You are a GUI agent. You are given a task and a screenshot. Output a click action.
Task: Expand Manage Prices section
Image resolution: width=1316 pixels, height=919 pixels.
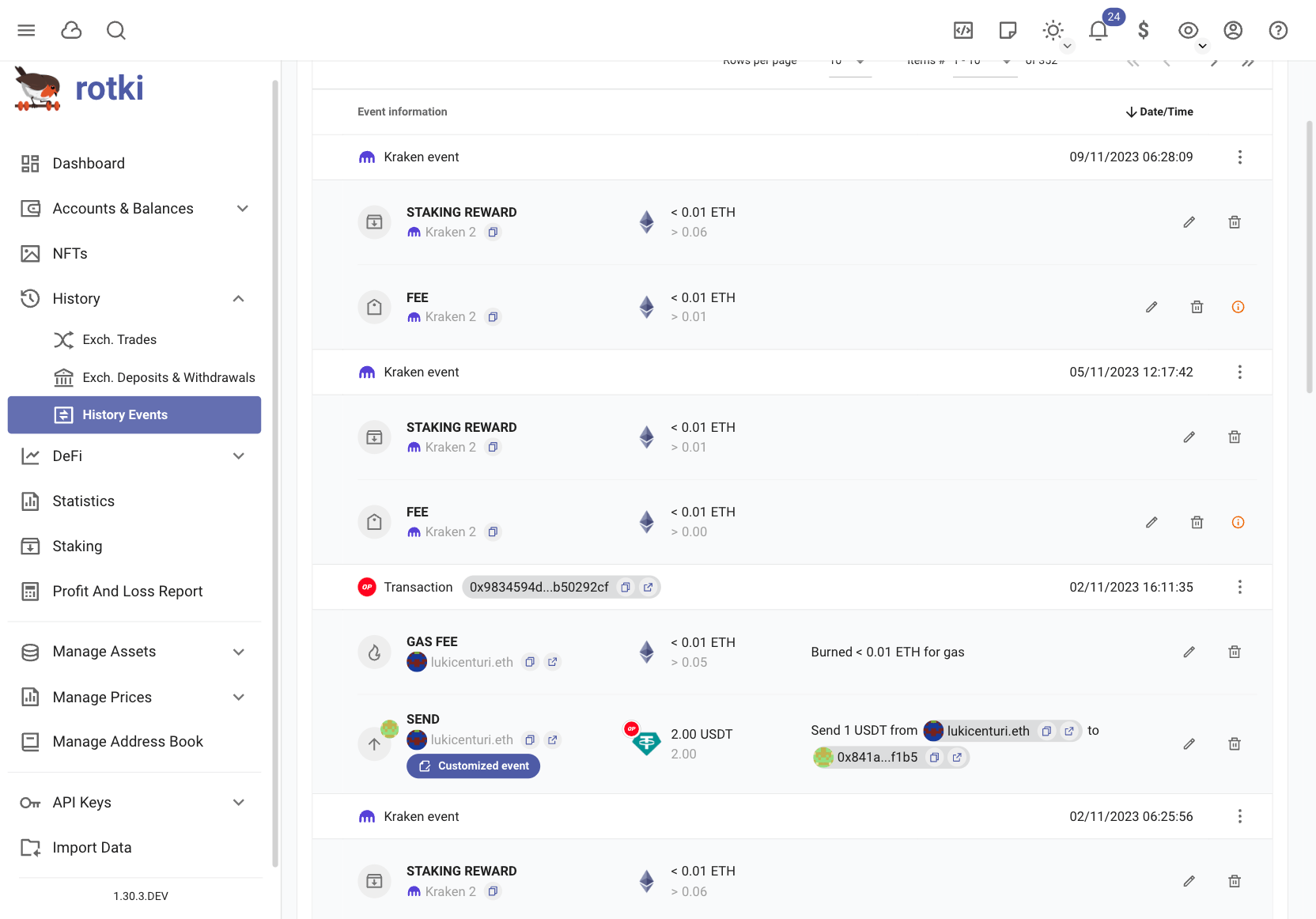tap(134, 698)
